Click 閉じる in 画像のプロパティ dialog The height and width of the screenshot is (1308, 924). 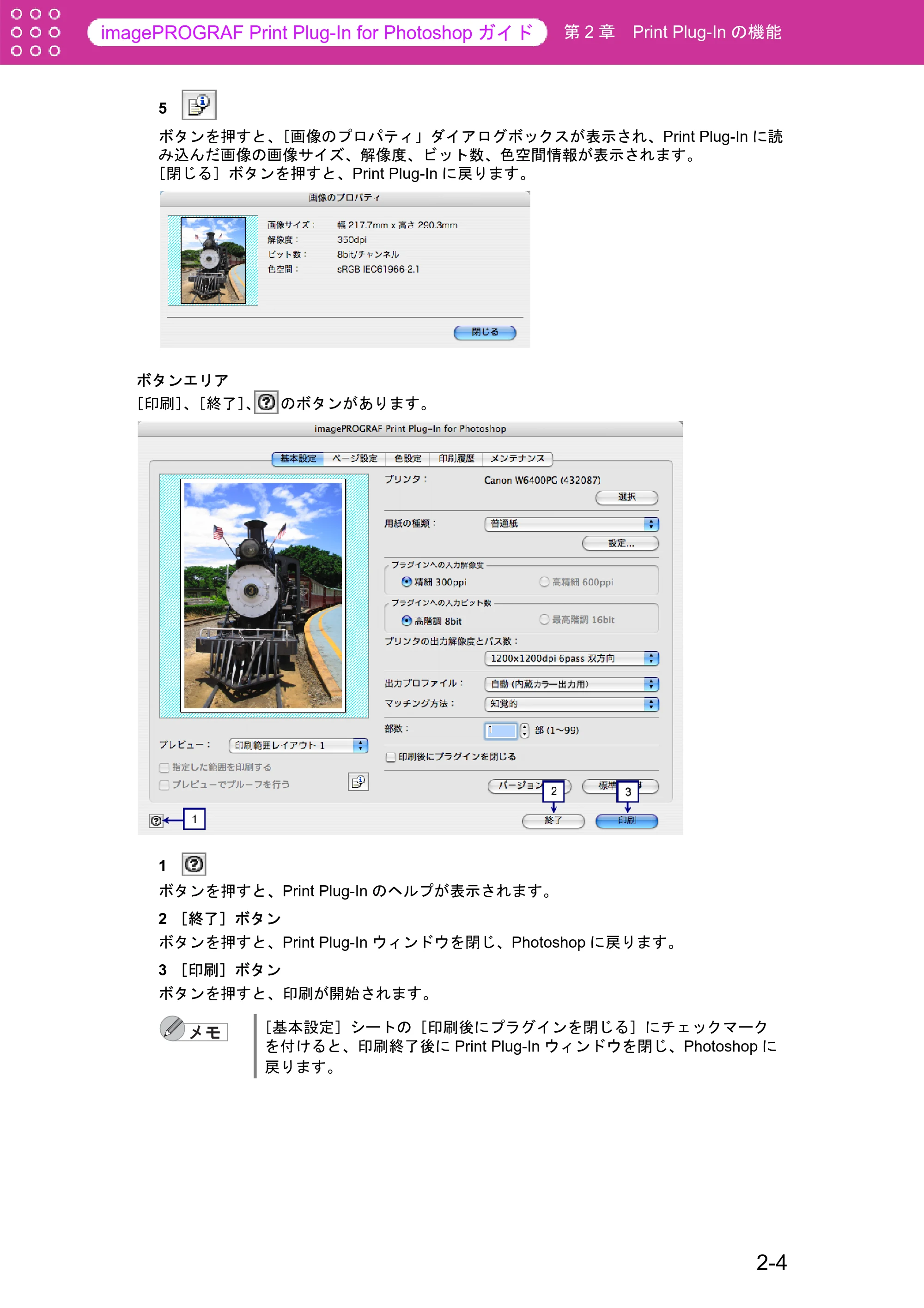(485, 332)
